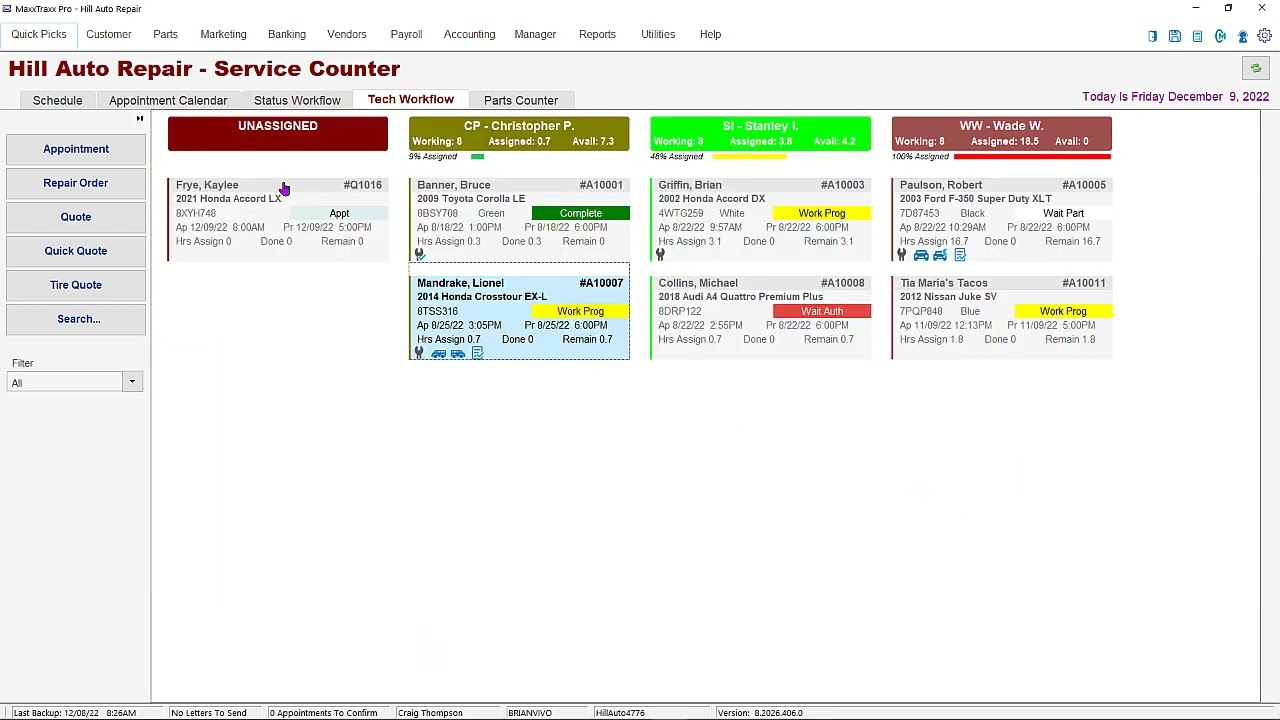Click the Appointment button
The height and width of the screenshot is (720, 1280).
pos(76,149)
